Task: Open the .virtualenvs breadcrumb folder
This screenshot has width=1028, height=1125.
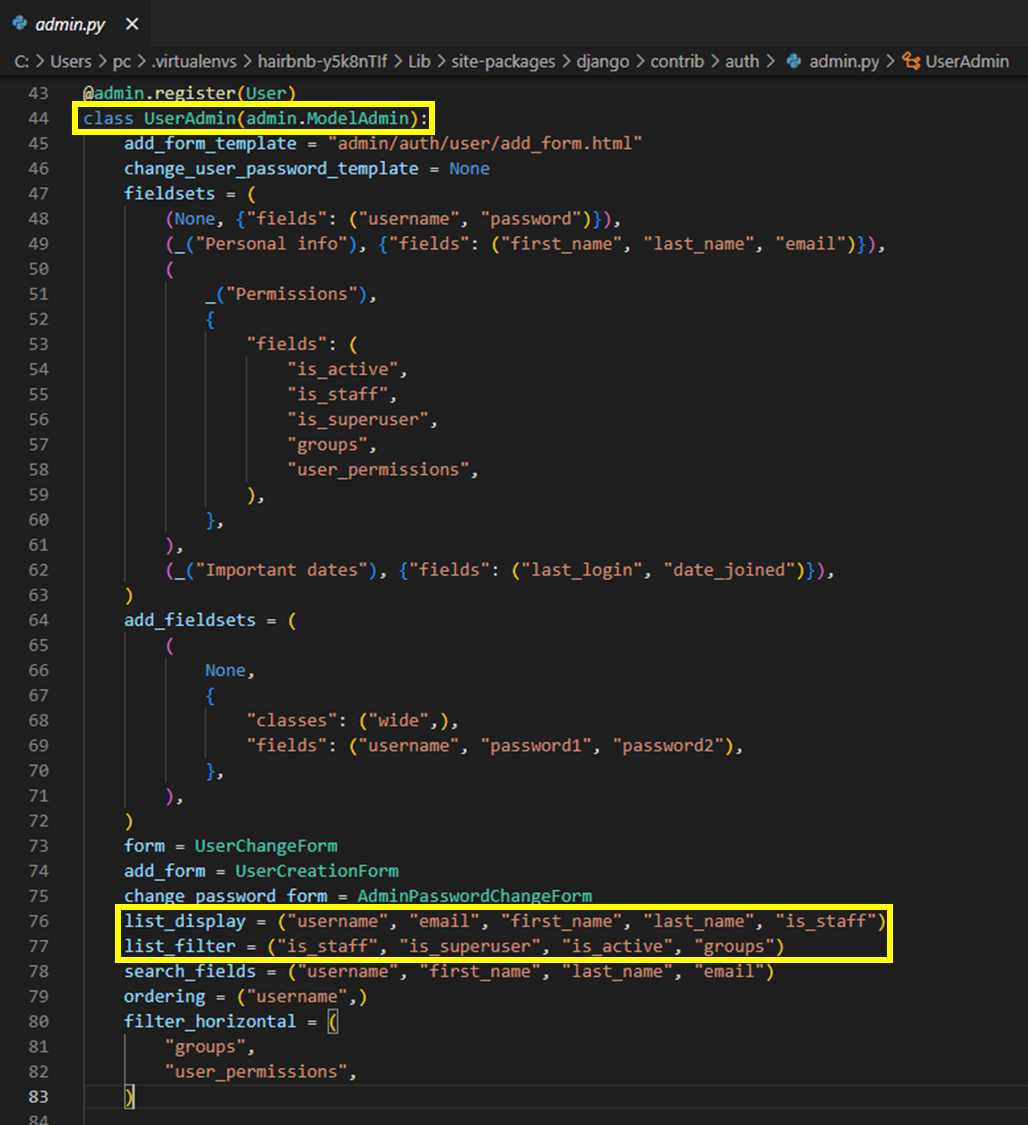Action: coord(194,62)
